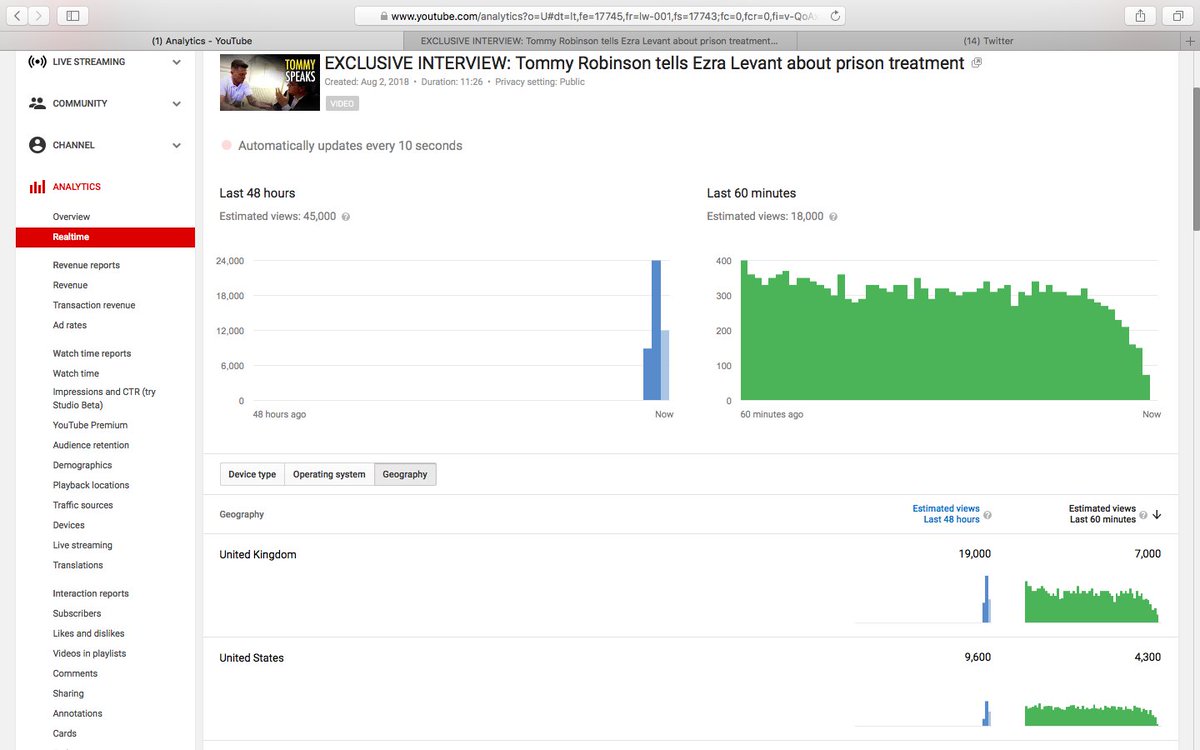Switch to the EXCLUSIVE INTERVIEW browser tab

[598, 41]
